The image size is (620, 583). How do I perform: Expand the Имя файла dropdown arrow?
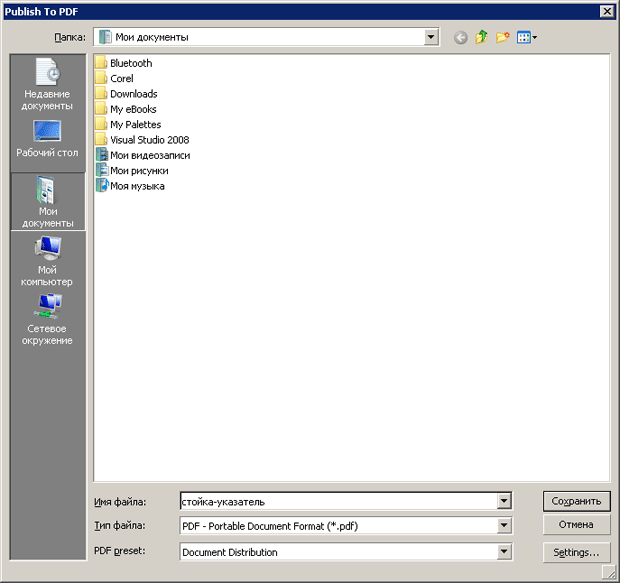click(504, 502)
